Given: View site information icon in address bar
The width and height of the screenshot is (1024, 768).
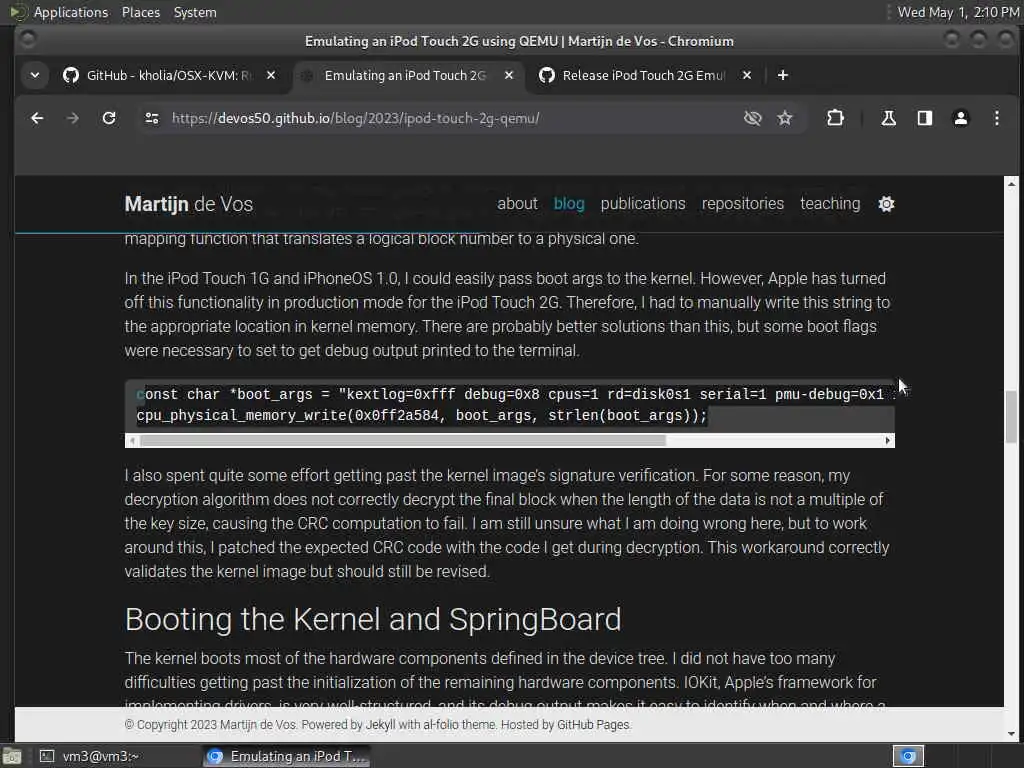Looking at the screenshot, I should (152, 118).
